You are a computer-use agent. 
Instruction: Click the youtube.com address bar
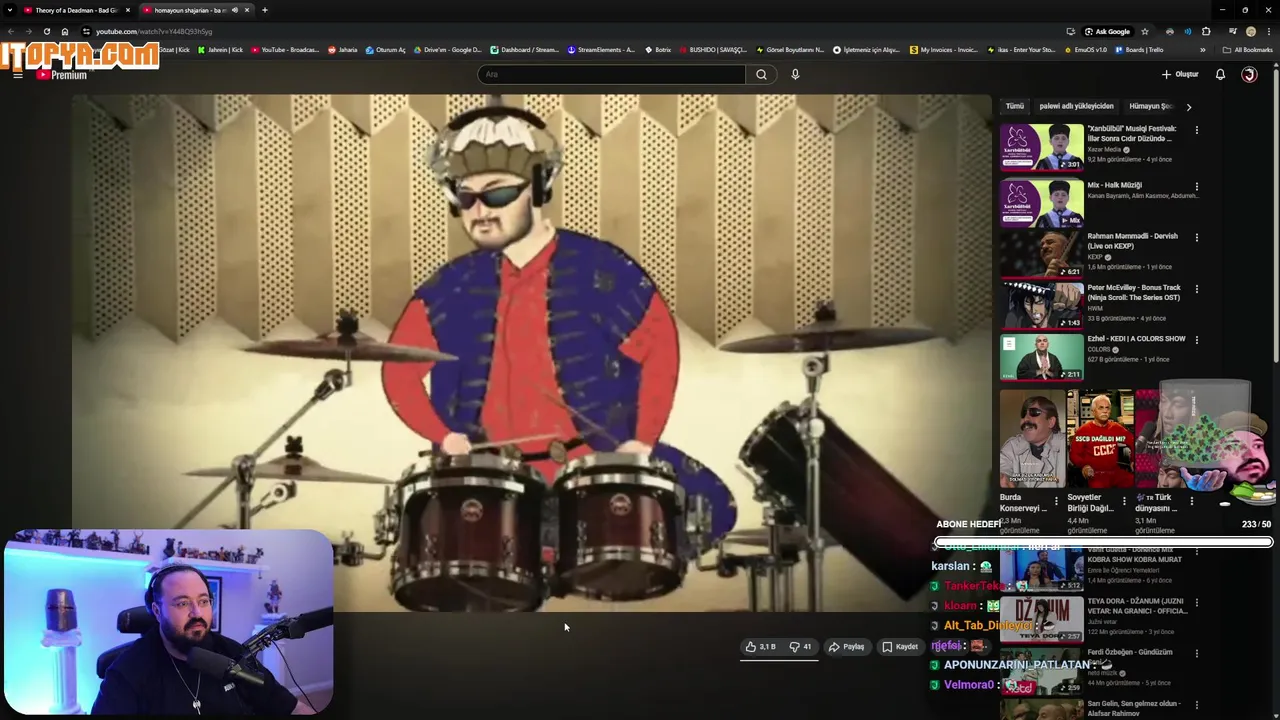tap(570, 31)
